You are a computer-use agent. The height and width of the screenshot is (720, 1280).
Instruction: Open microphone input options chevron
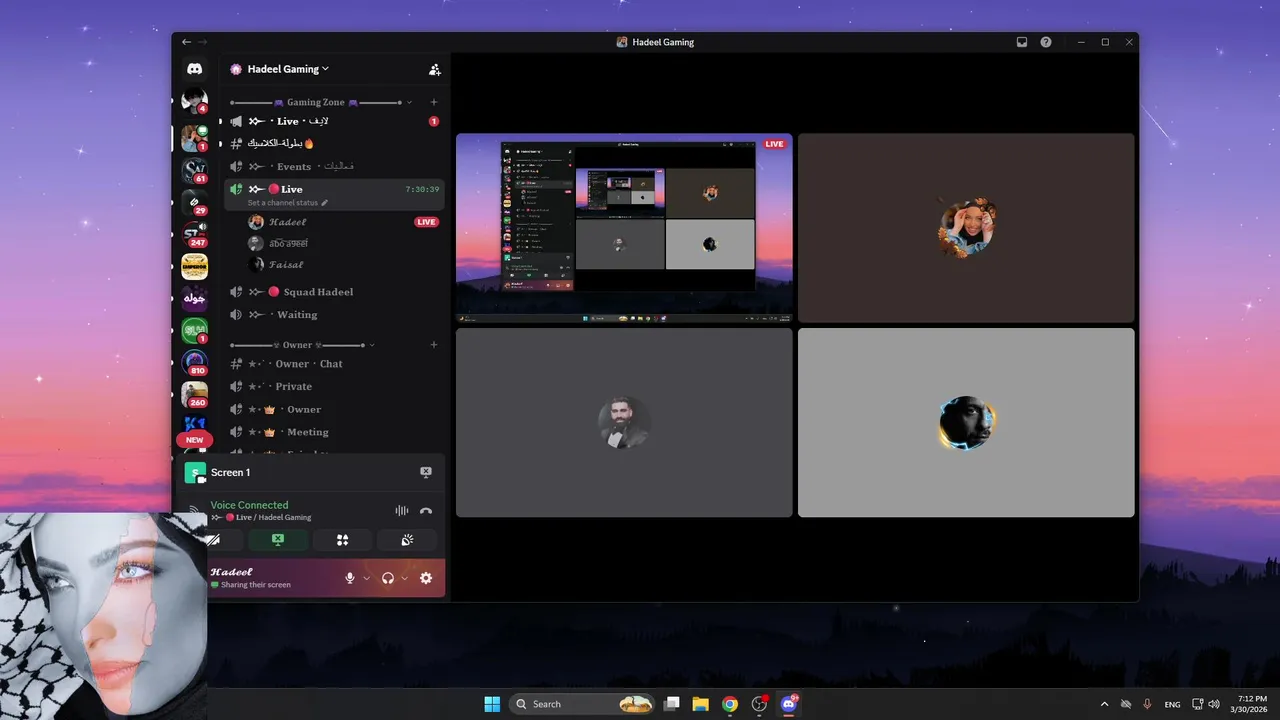coord(366,578)
